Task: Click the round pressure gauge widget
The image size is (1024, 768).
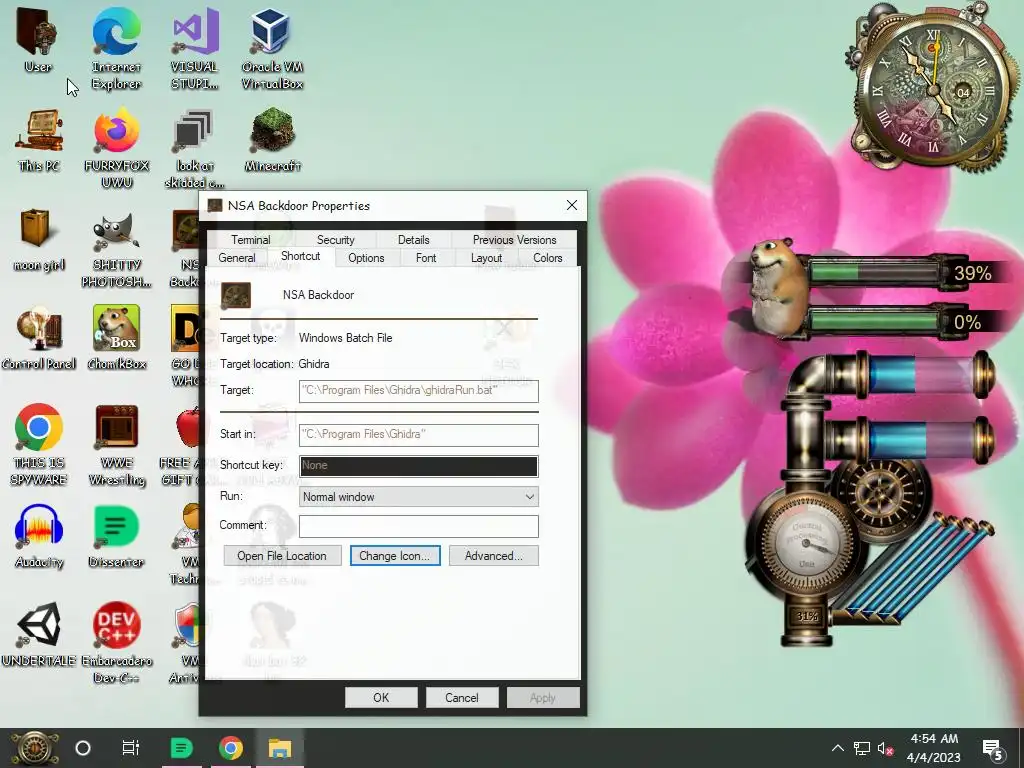Action: point(807,543)
